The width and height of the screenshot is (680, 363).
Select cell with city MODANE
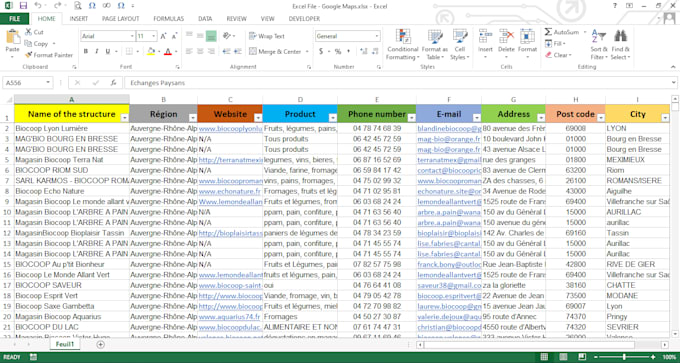tap(638, 296)
